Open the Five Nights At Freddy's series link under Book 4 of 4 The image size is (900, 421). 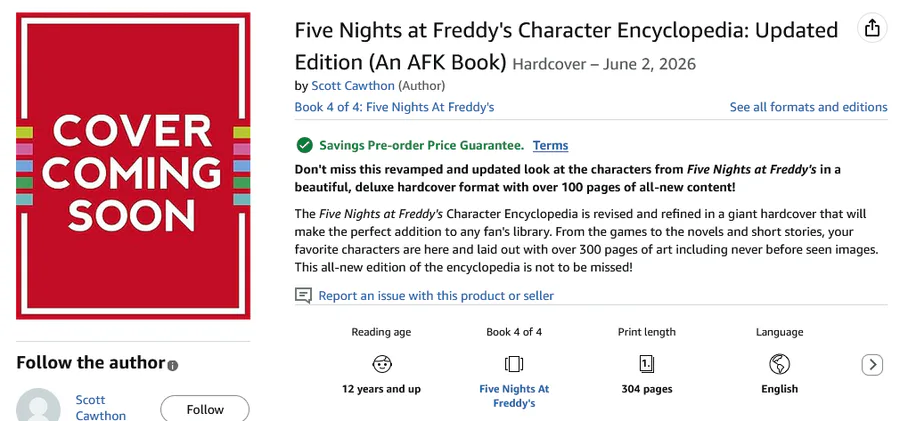[x=514, y=396]
